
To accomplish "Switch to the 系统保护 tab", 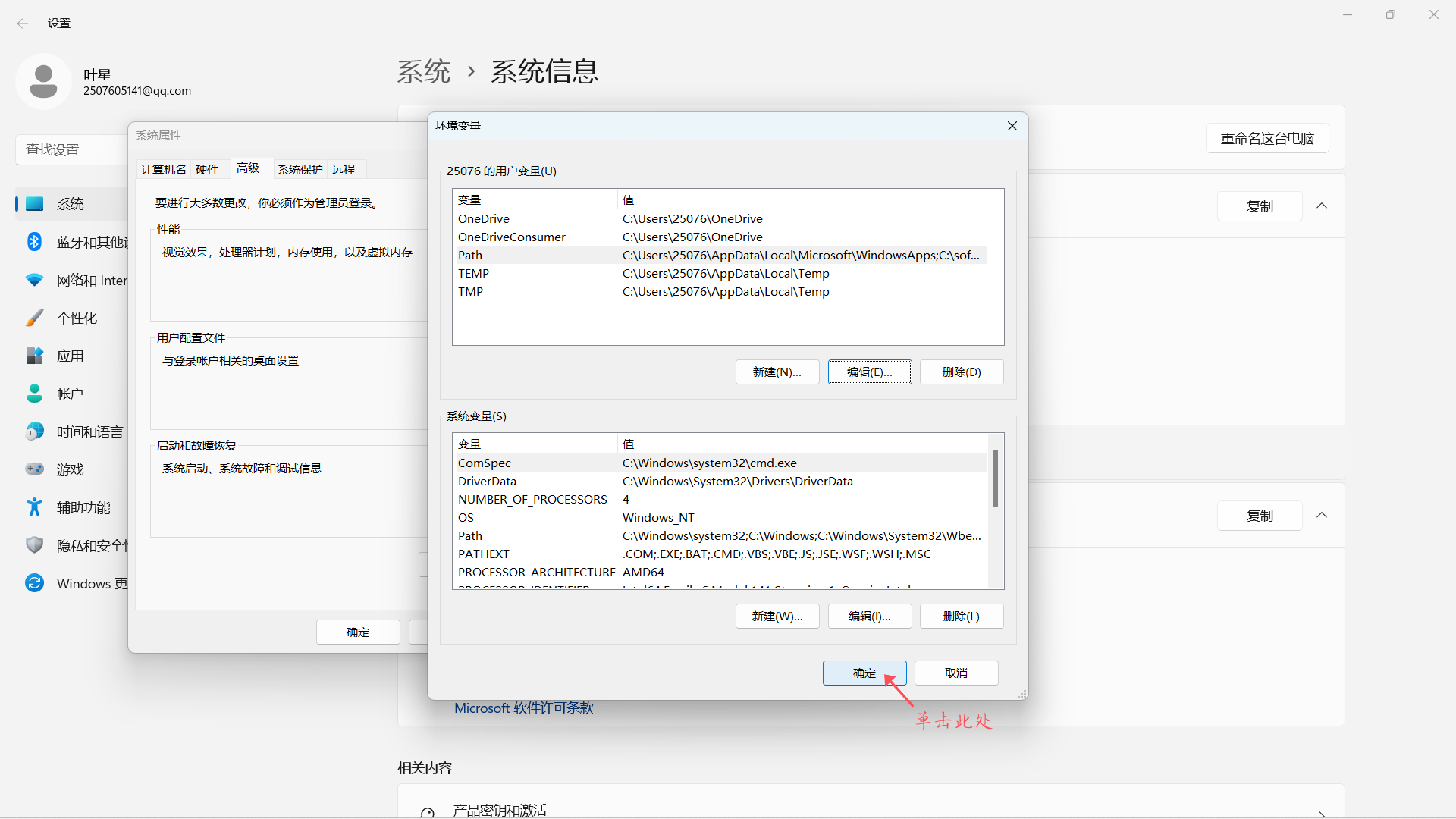I will coord(300,168).
